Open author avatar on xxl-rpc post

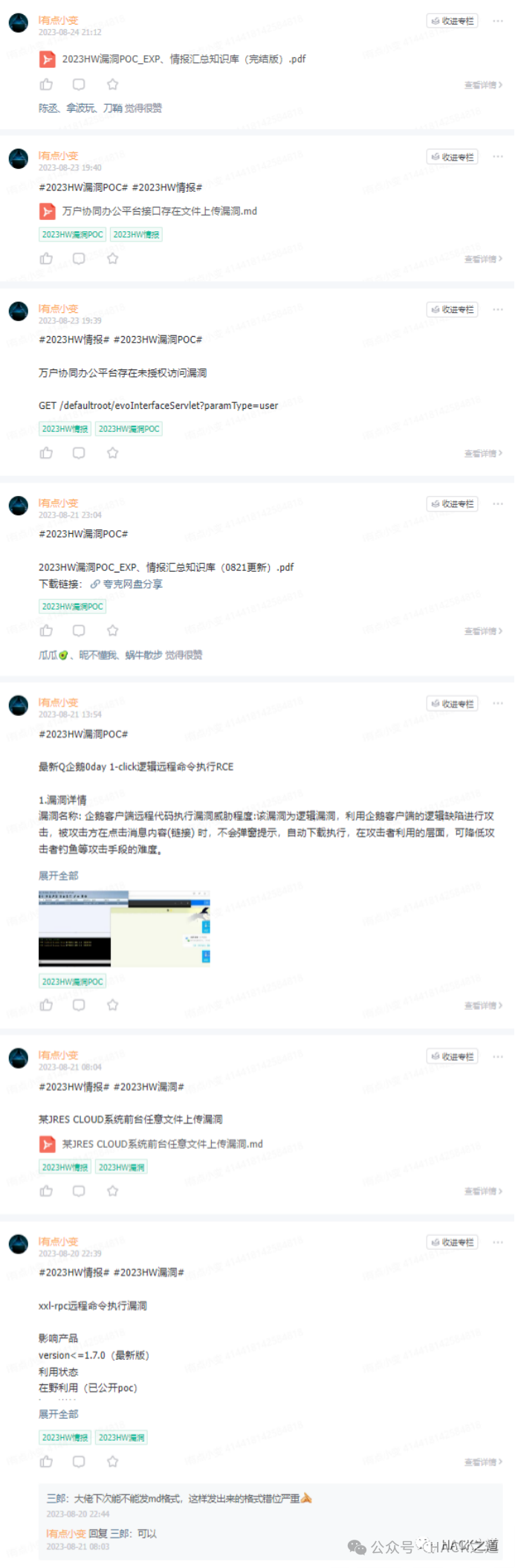(19, 1245)
